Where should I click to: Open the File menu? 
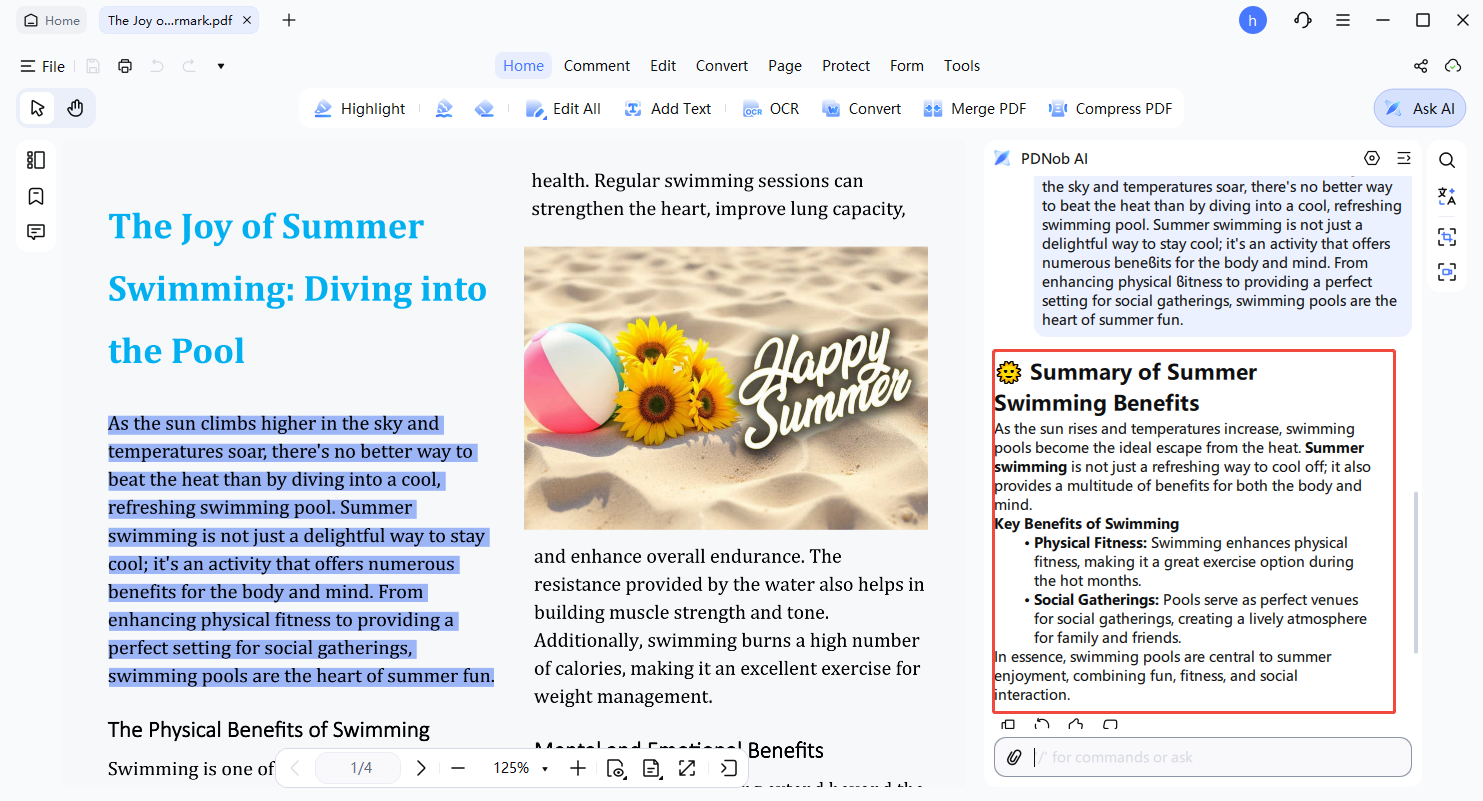click(43, 66)
